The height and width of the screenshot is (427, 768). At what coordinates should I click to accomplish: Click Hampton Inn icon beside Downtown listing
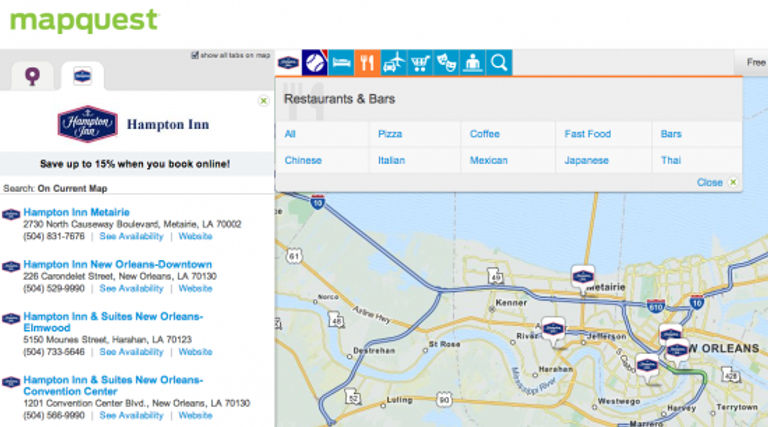coord(11,266)
